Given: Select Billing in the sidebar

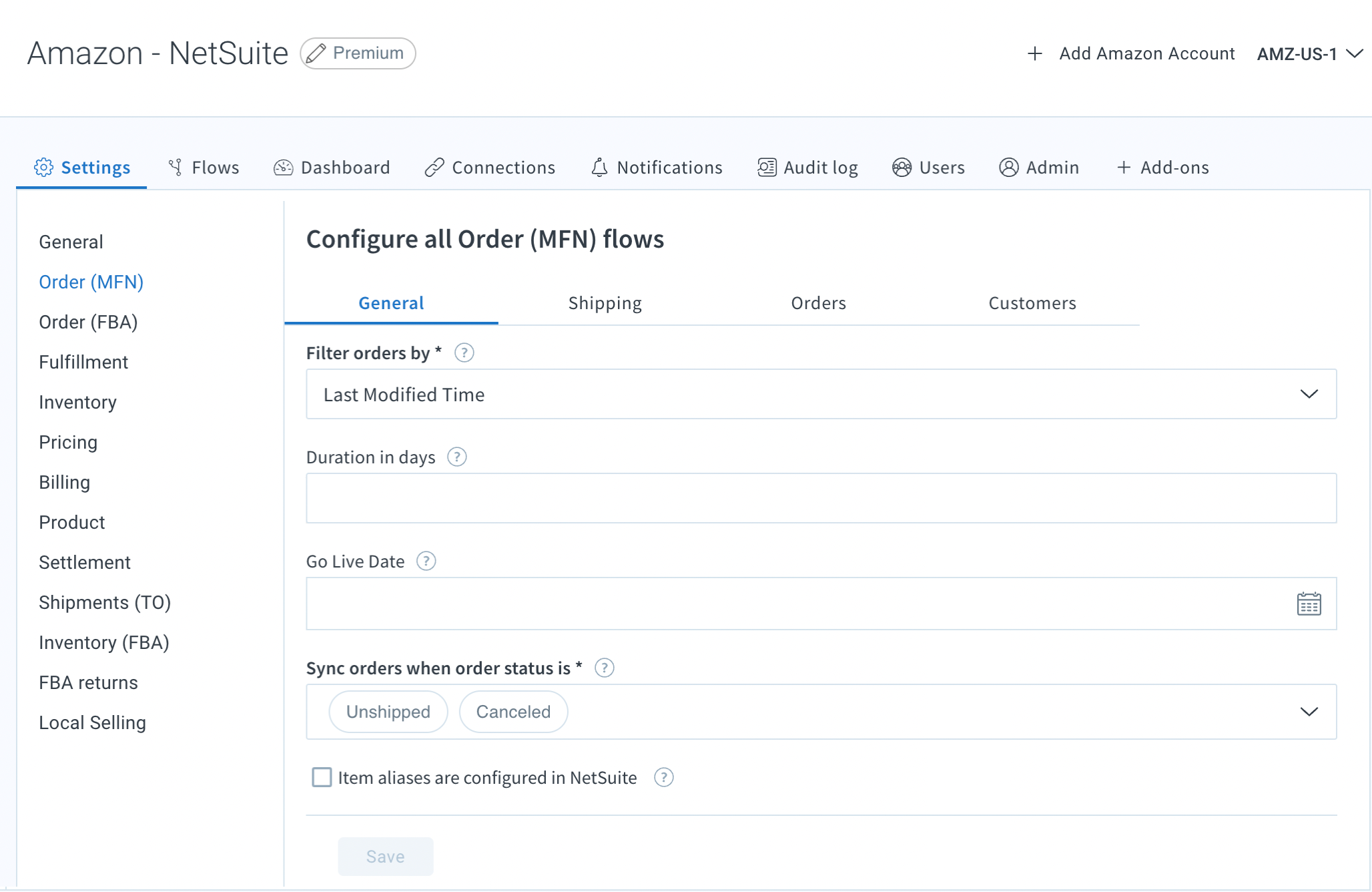Looking at the screenshot, I should [65, 482].
